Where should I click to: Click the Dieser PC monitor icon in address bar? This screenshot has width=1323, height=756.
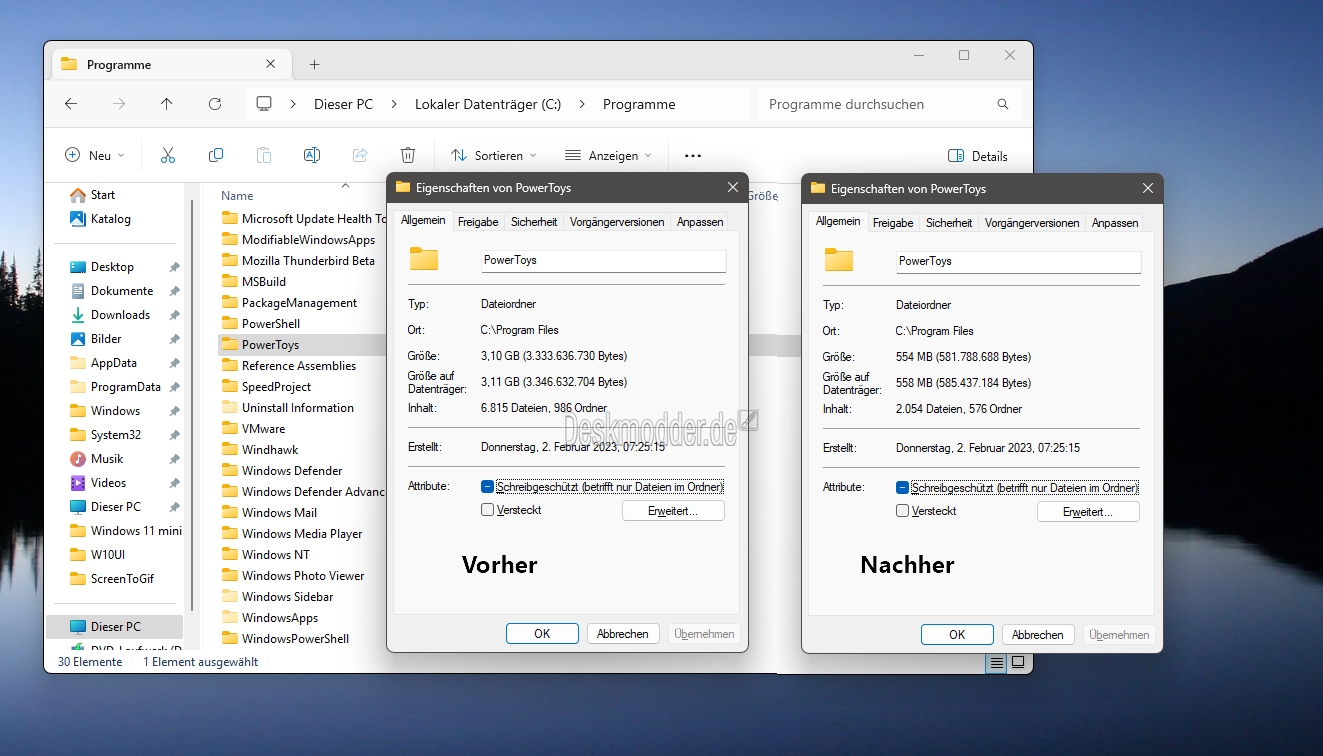[x=264, y=104]
